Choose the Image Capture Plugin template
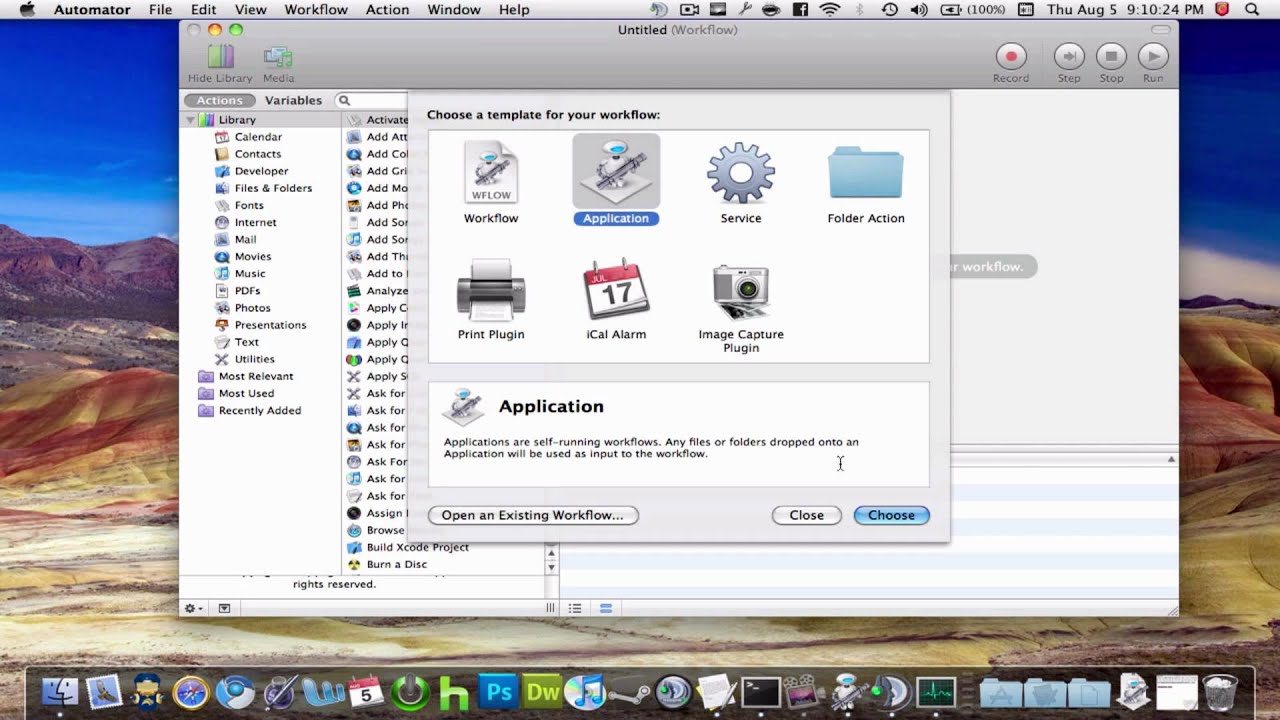The height and width of the screenshot is (720, 1280). click(741, 292)
